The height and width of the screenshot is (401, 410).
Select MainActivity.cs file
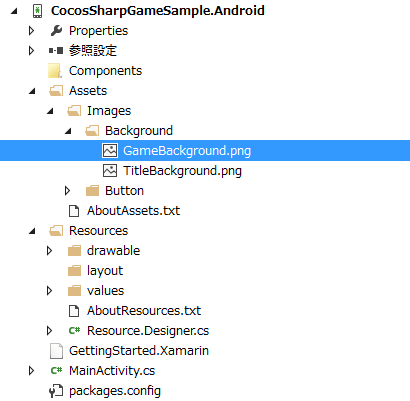click(x=112, y=371)
